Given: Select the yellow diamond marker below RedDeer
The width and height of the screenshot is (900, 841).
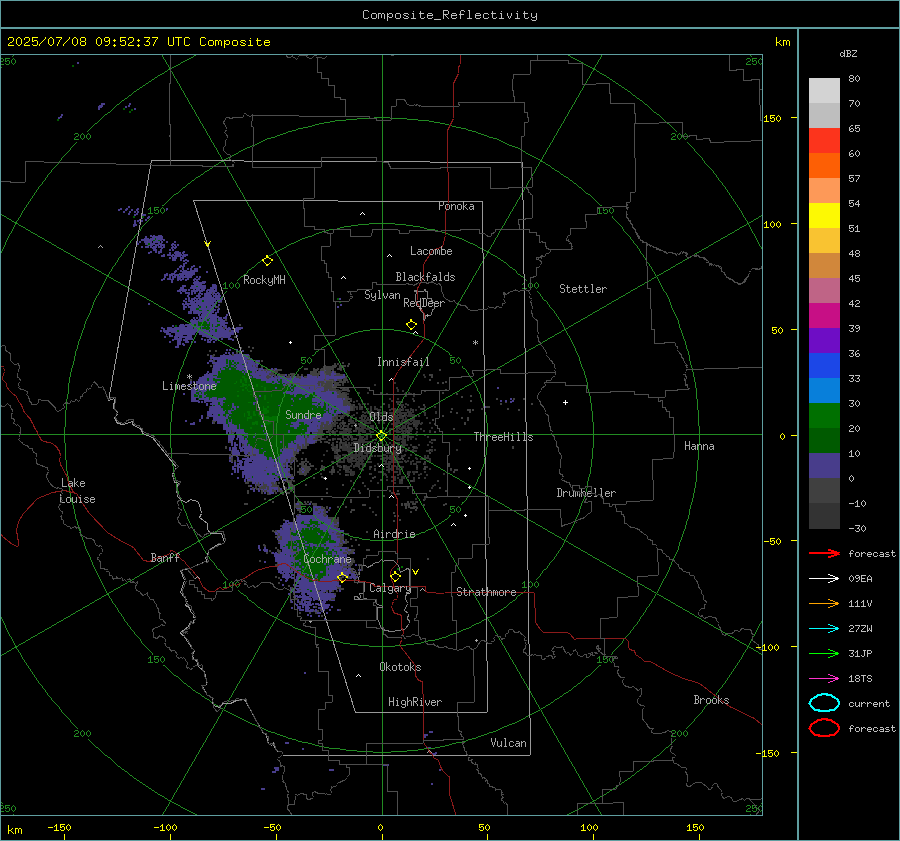Looking at the screenshot, I should point(411,325).
